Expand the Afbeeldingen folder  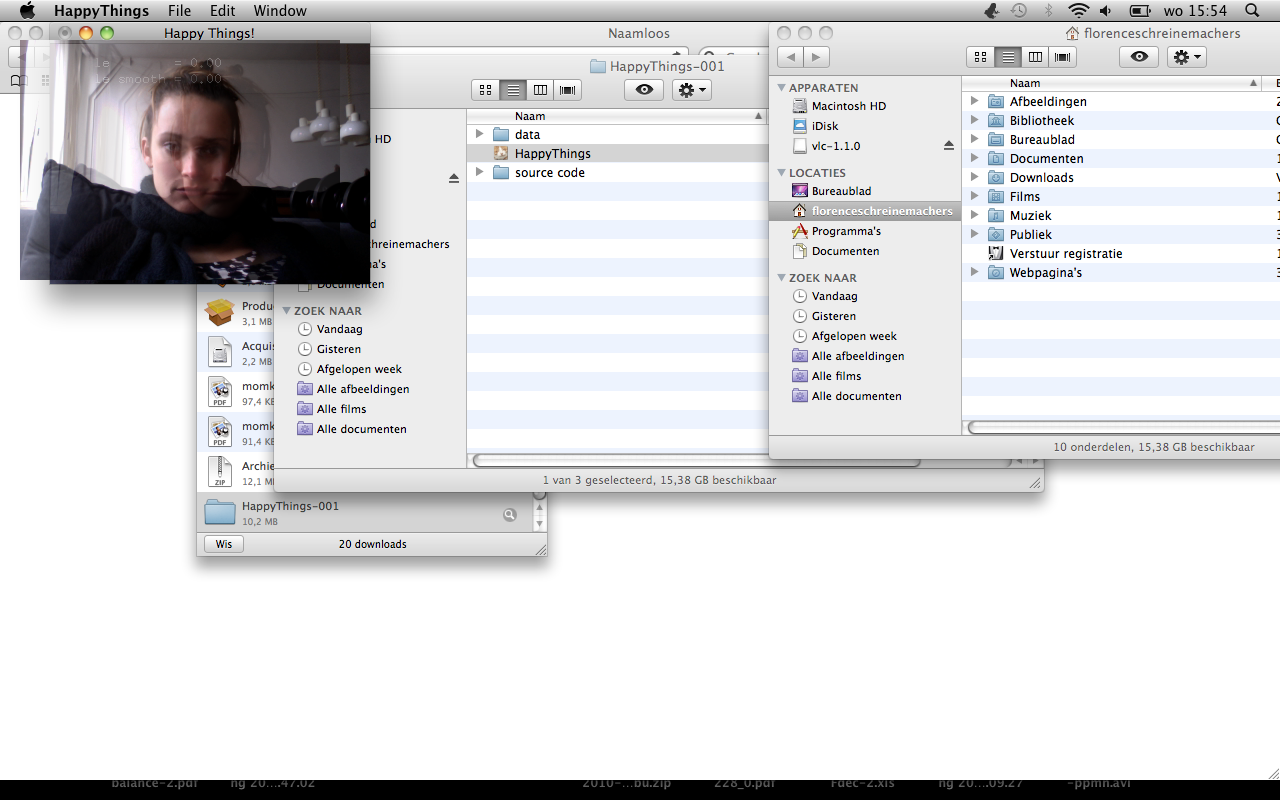(x=974, y=101)
